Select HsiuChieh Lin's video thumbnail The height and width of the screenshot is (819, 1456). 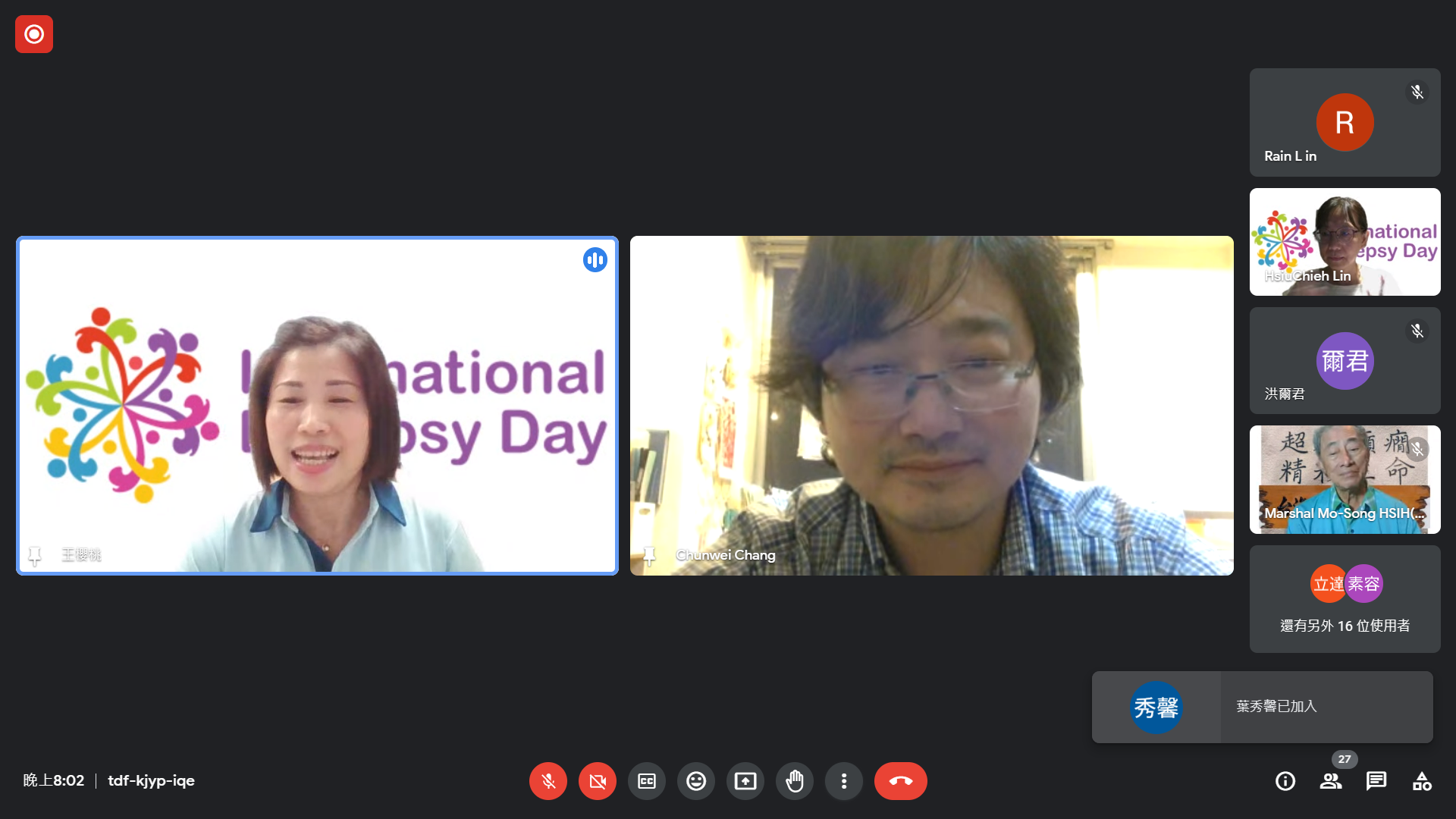point(1345,242)
